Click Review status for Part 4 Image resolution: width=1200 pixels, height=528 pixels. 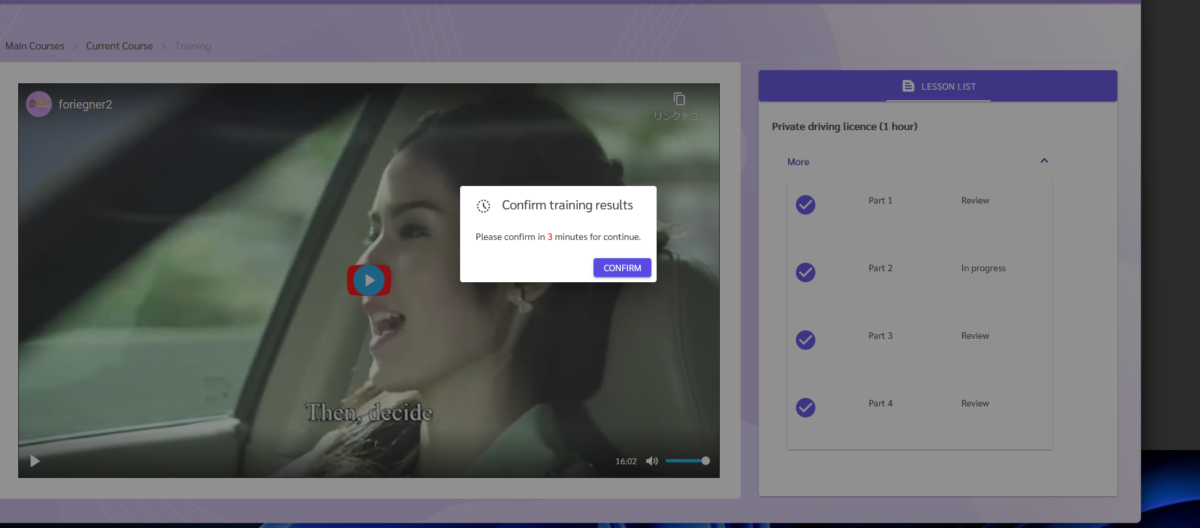pos(975,404)
